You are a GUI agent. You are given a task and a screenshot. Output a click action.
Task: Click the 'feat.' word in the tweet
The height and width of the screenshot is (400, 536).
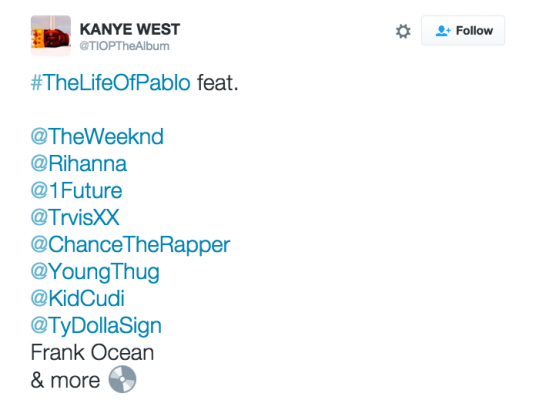pos(217,83)
